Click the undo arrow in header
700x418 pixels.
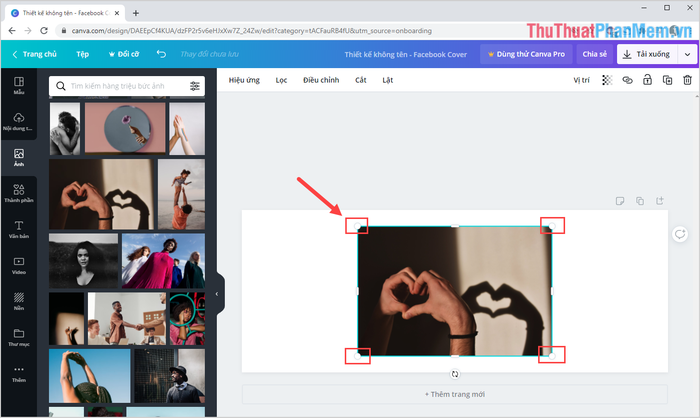tap(161, 54)
